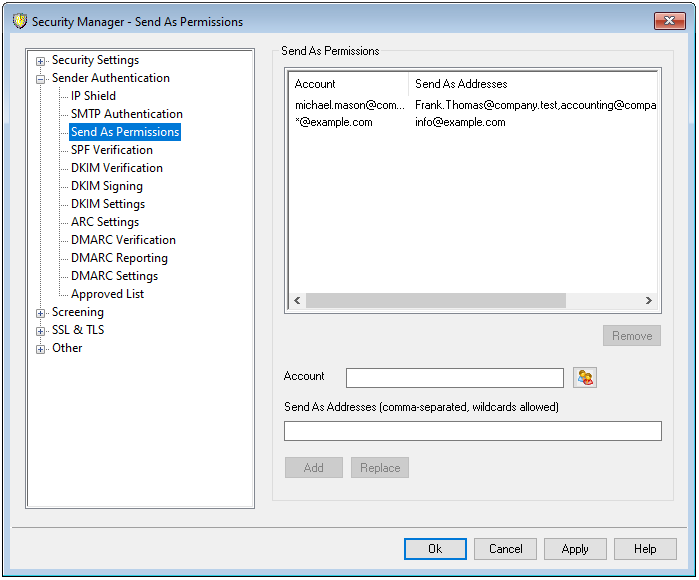Go to DKIM Signing page
Screen dimensions: 699x580
[106, 186]
